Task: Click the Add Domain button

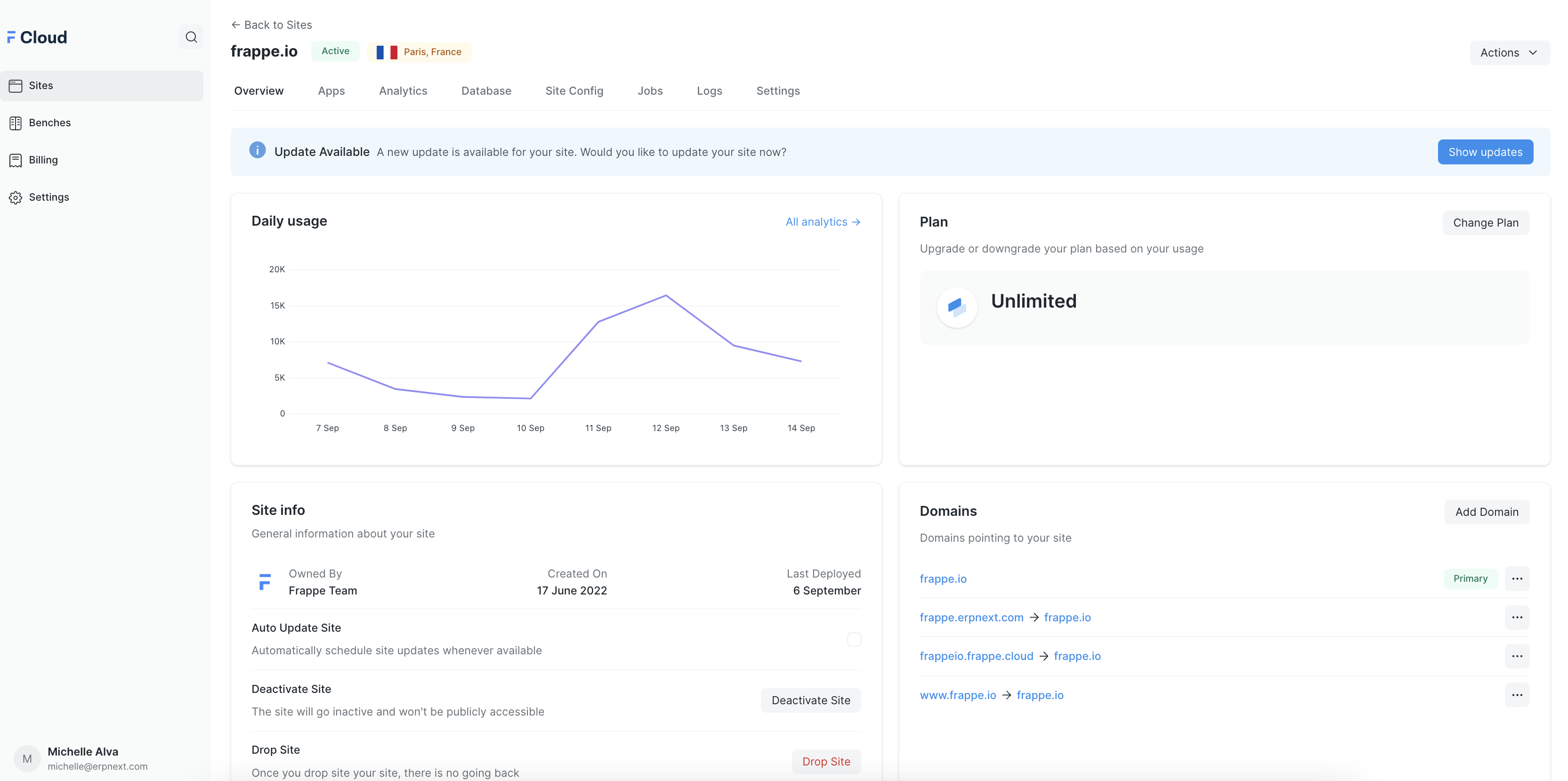Action: tap(1487, 512)
